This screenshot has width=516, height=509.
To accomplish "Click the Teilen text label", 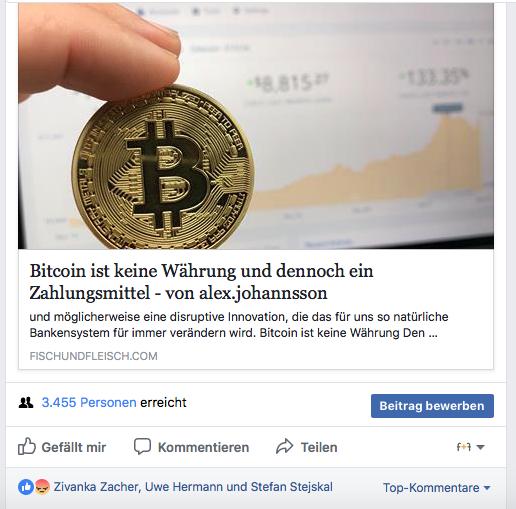I will click(319, 447).
